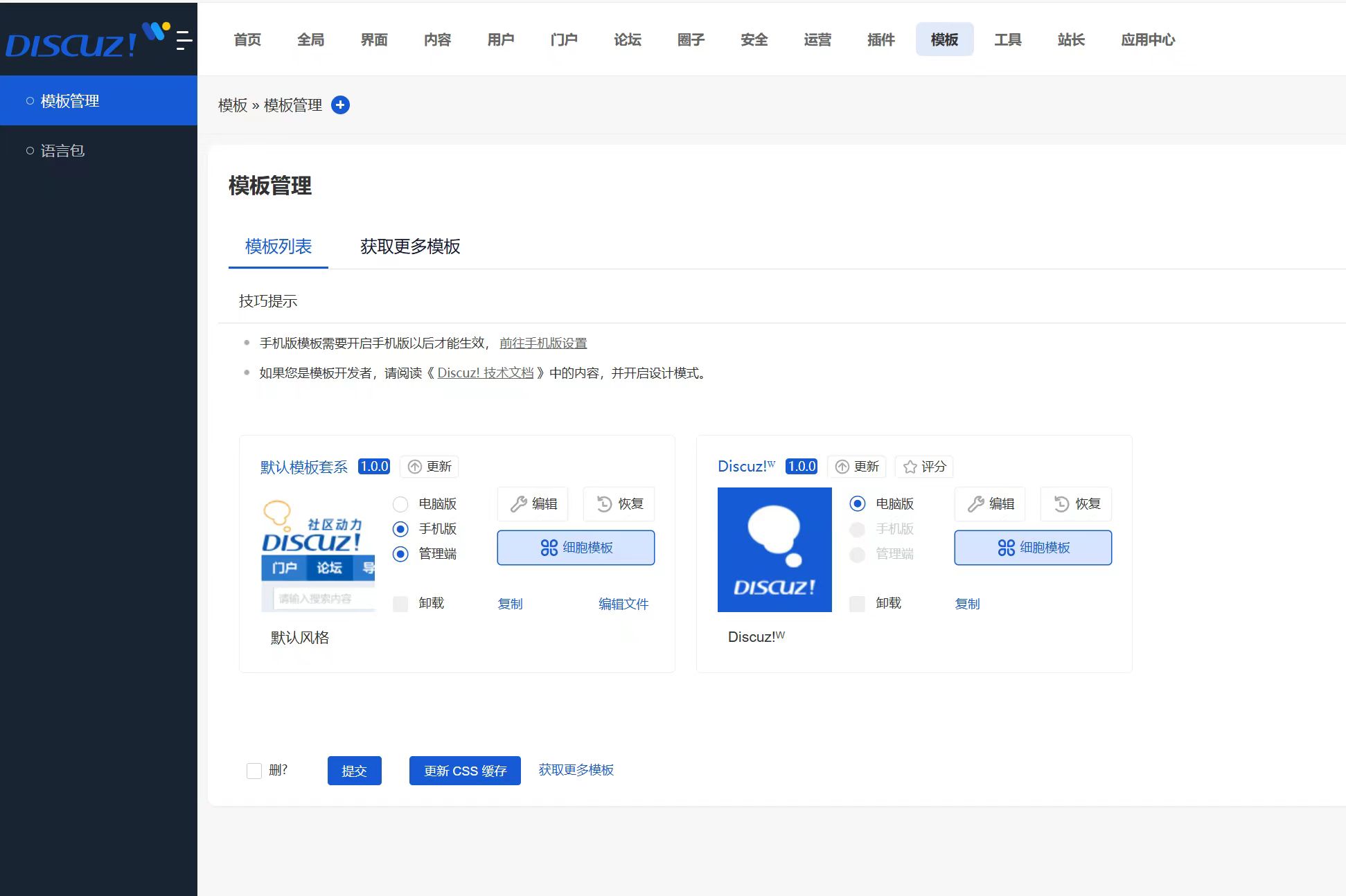
Task: Open the 用户 top menu
Action: [501, 39]
